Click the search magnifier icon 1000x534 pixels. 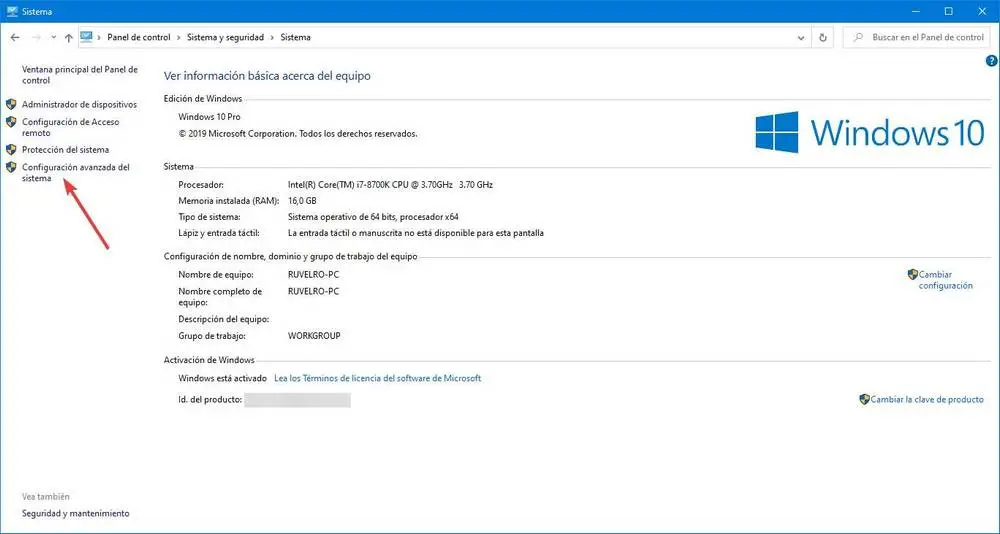858,38
